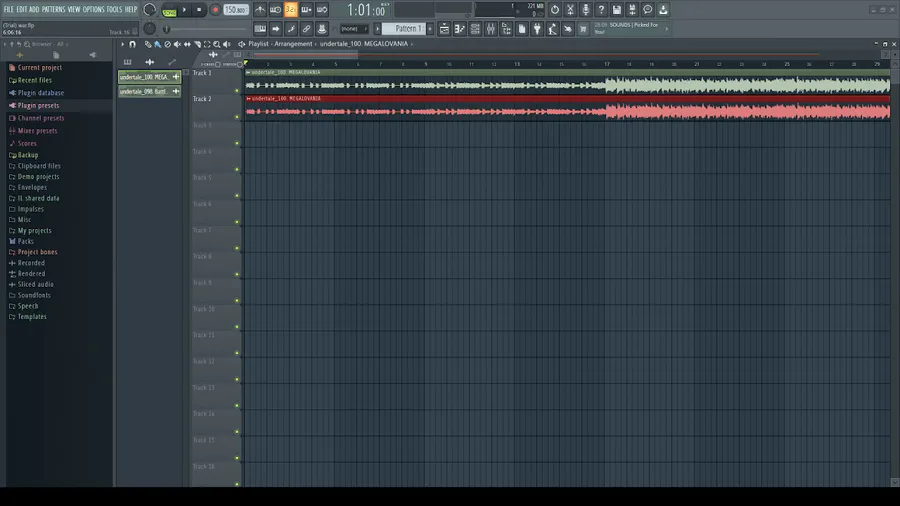Toggle wait for input before recording
This screenshot has height=506, width=900.
tap(276, 10)
